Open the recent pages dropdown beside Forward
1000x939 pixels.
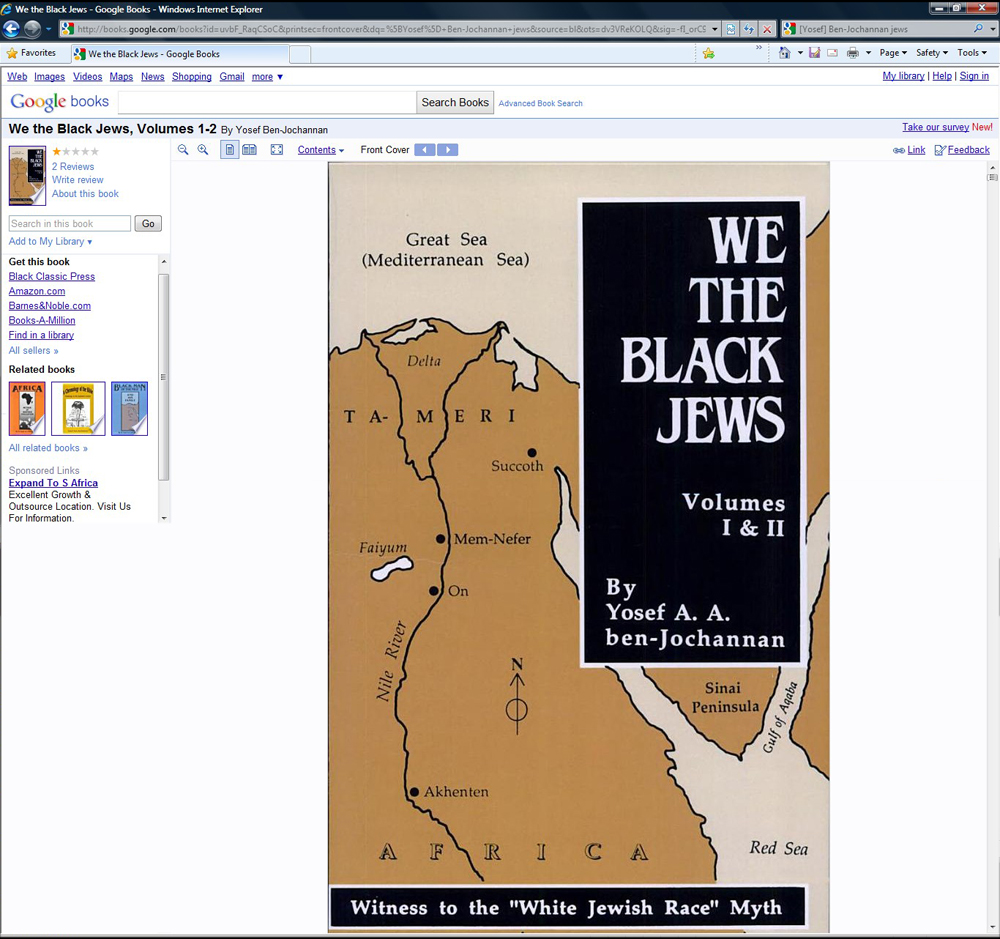pyautogui.click(x=48, y=29)
